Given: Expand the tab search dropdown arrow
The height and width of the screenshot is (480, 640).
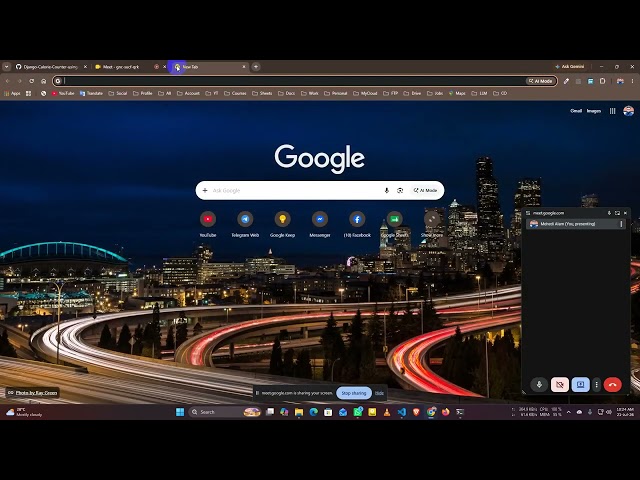Looking at the screenshot, I should [7, 67].
